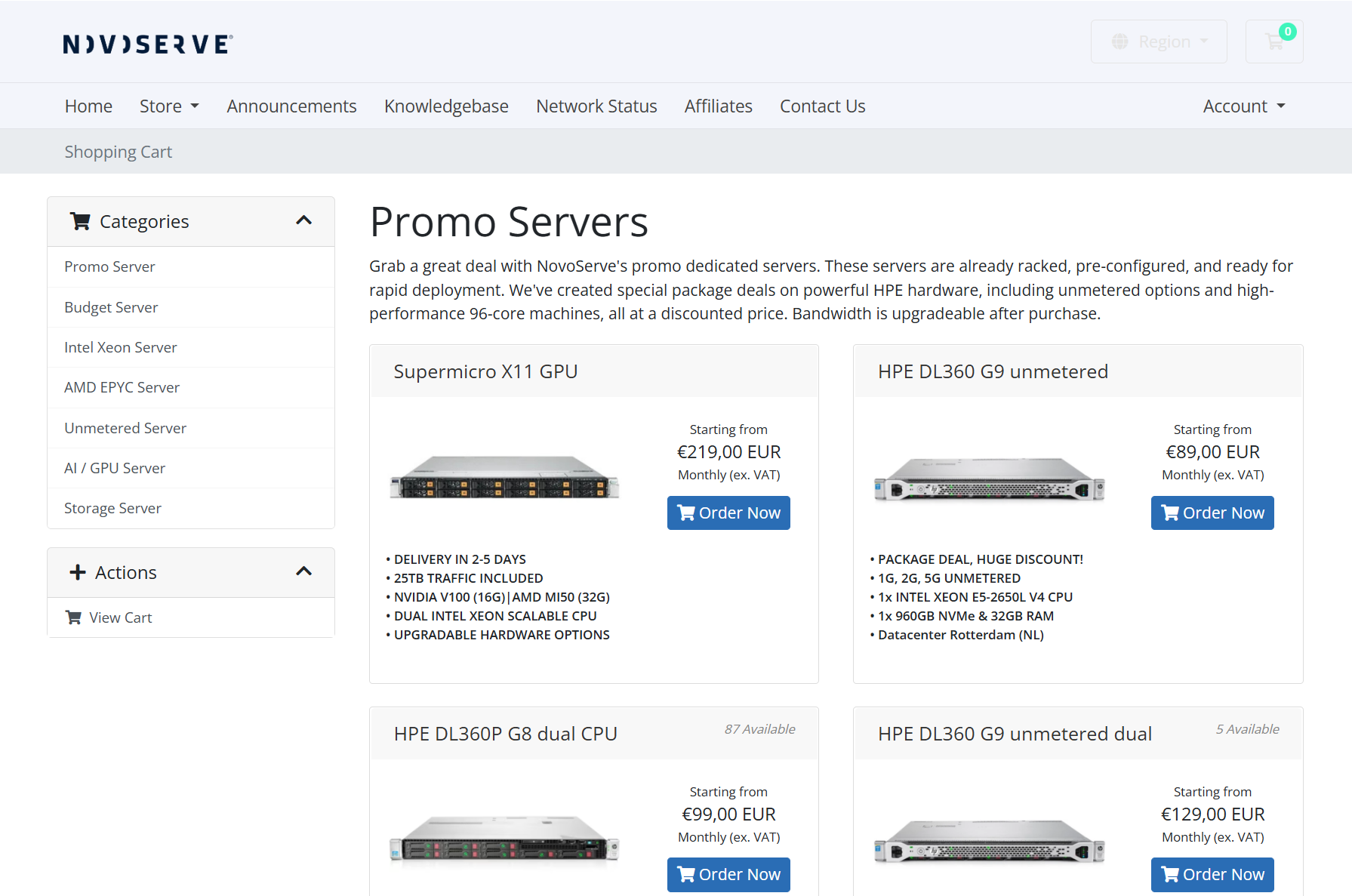Collapse the Categories panel chevron
Viewport: 1352px width, 896px height.
303,220
